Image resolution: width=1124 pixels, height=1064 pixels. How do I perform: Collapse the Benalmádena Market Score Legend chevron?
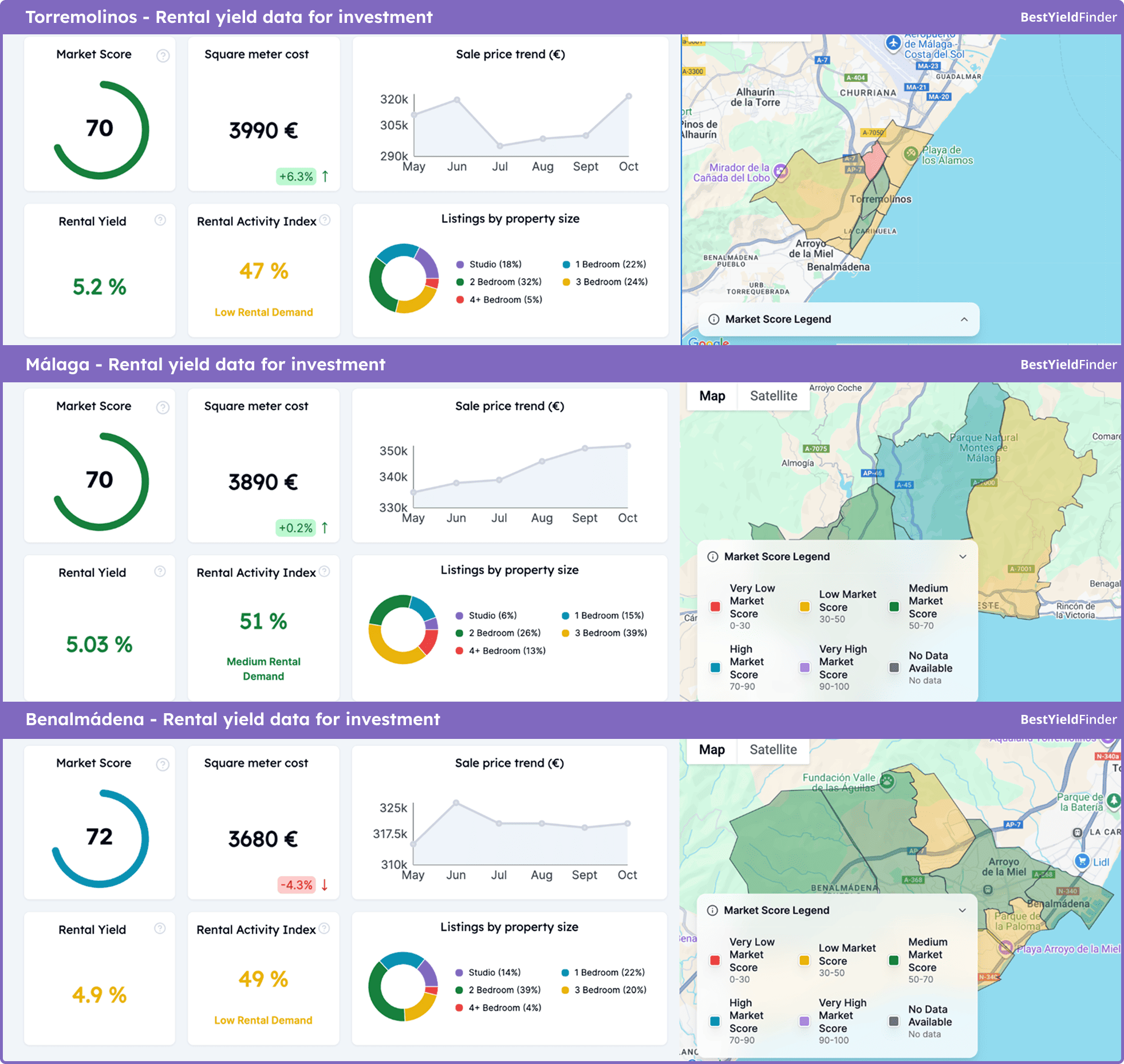point(963,911)
